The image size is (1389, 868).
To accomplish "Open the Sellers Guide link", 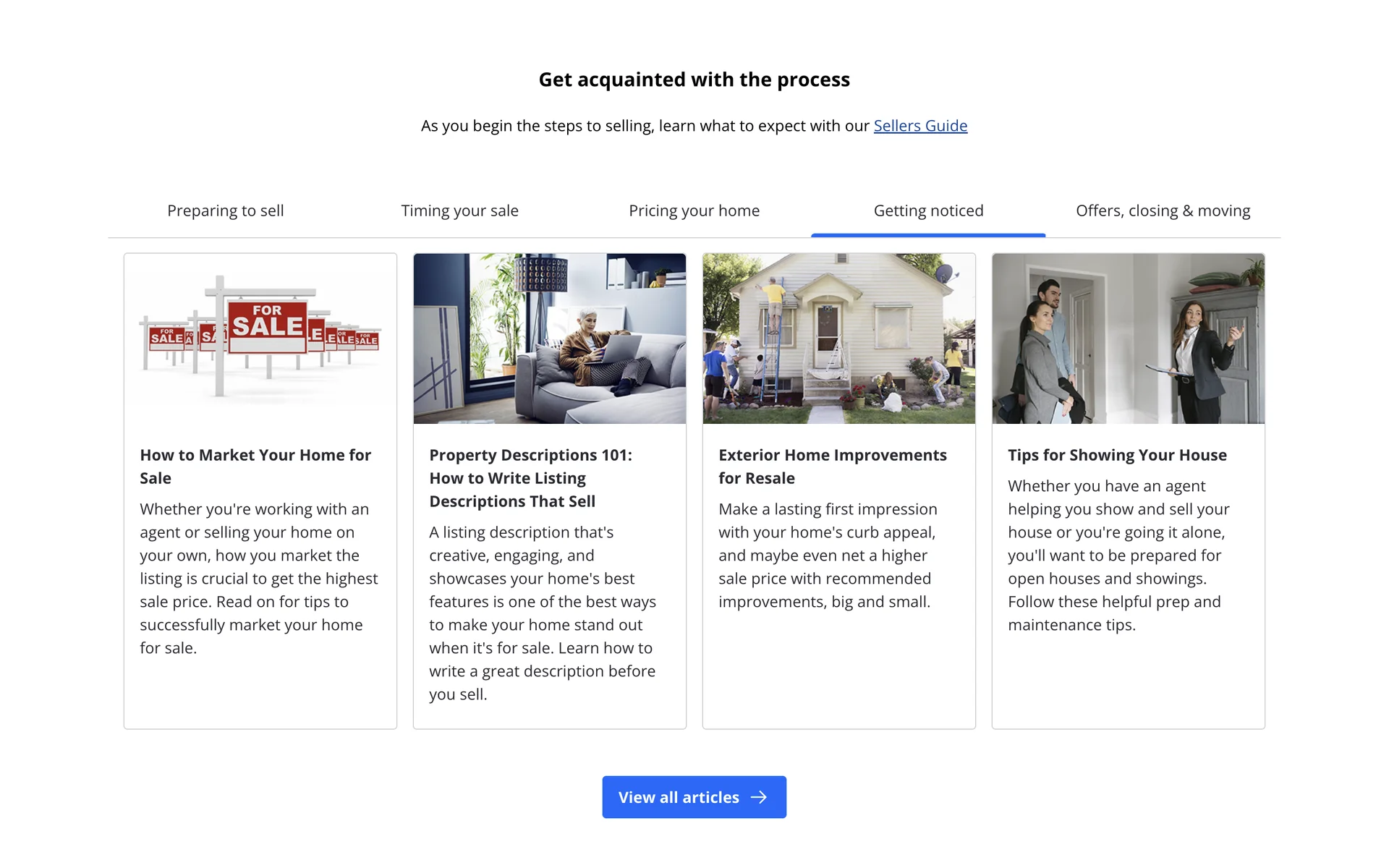I will [x=920, y=126].
